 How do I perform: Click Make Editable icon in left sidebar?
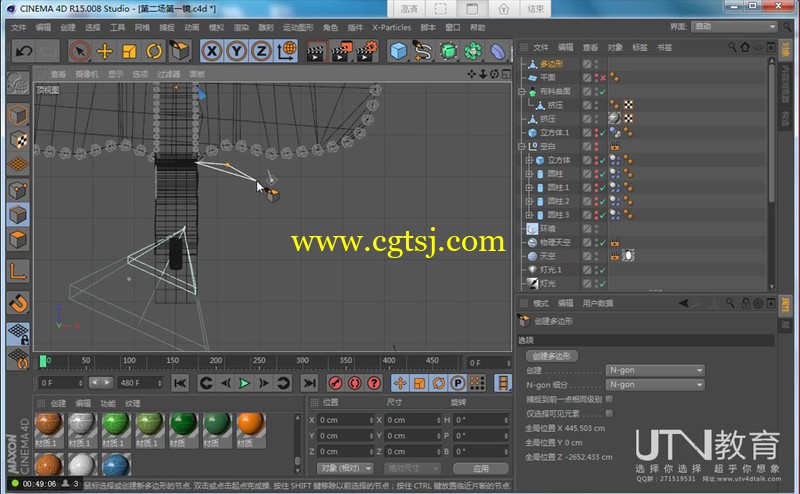click(x=18, y=84)
